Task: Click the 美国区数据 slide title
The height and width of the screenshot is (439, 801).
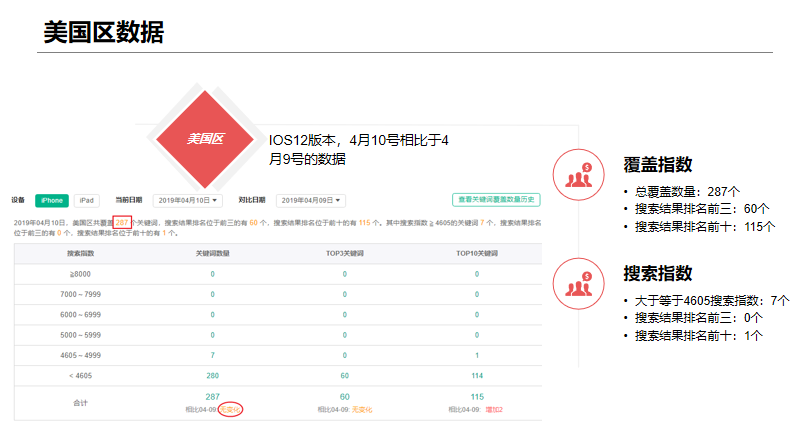Action: click(103, 32)
